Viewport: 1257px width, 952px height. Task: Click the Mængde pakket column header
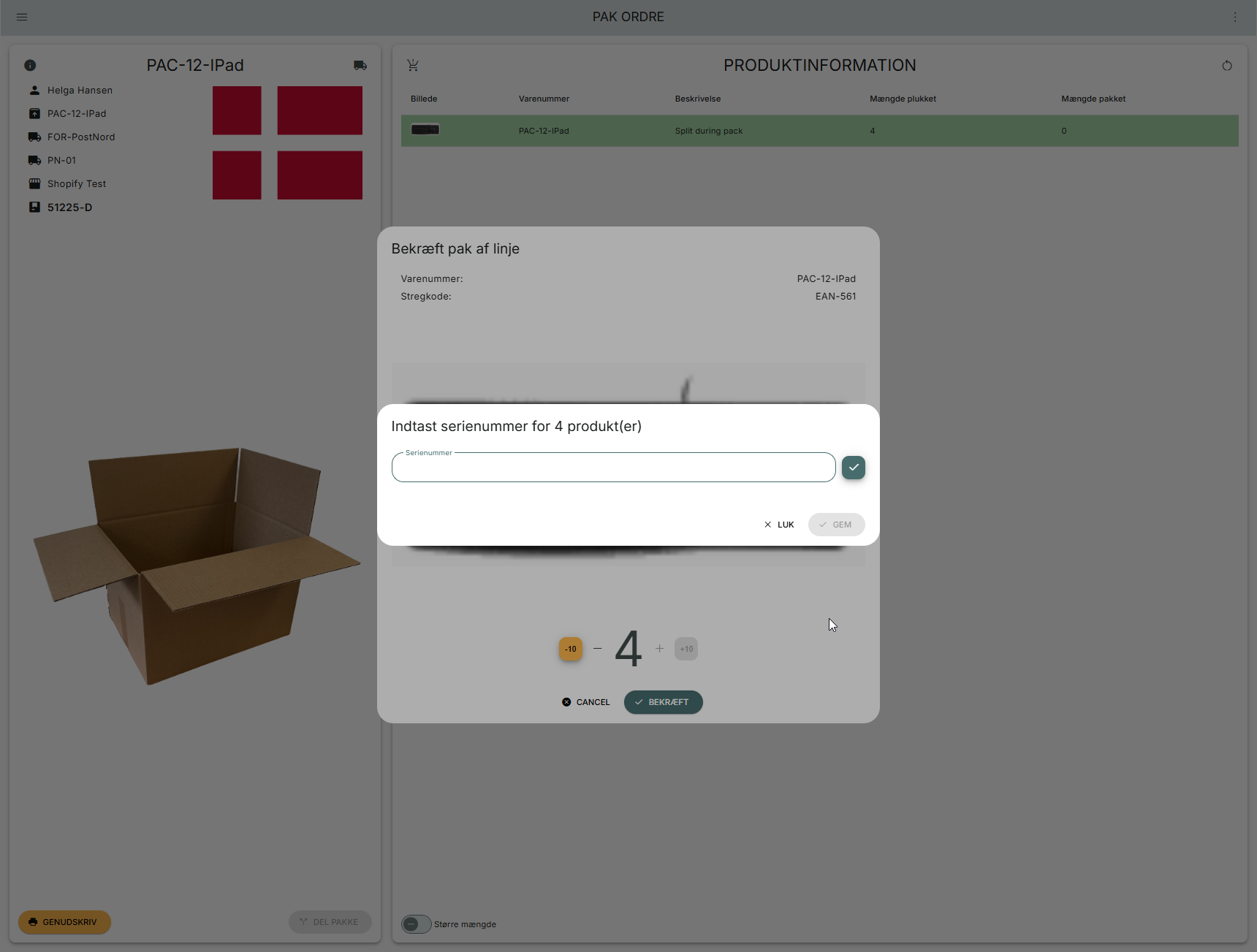[1093, 99]
